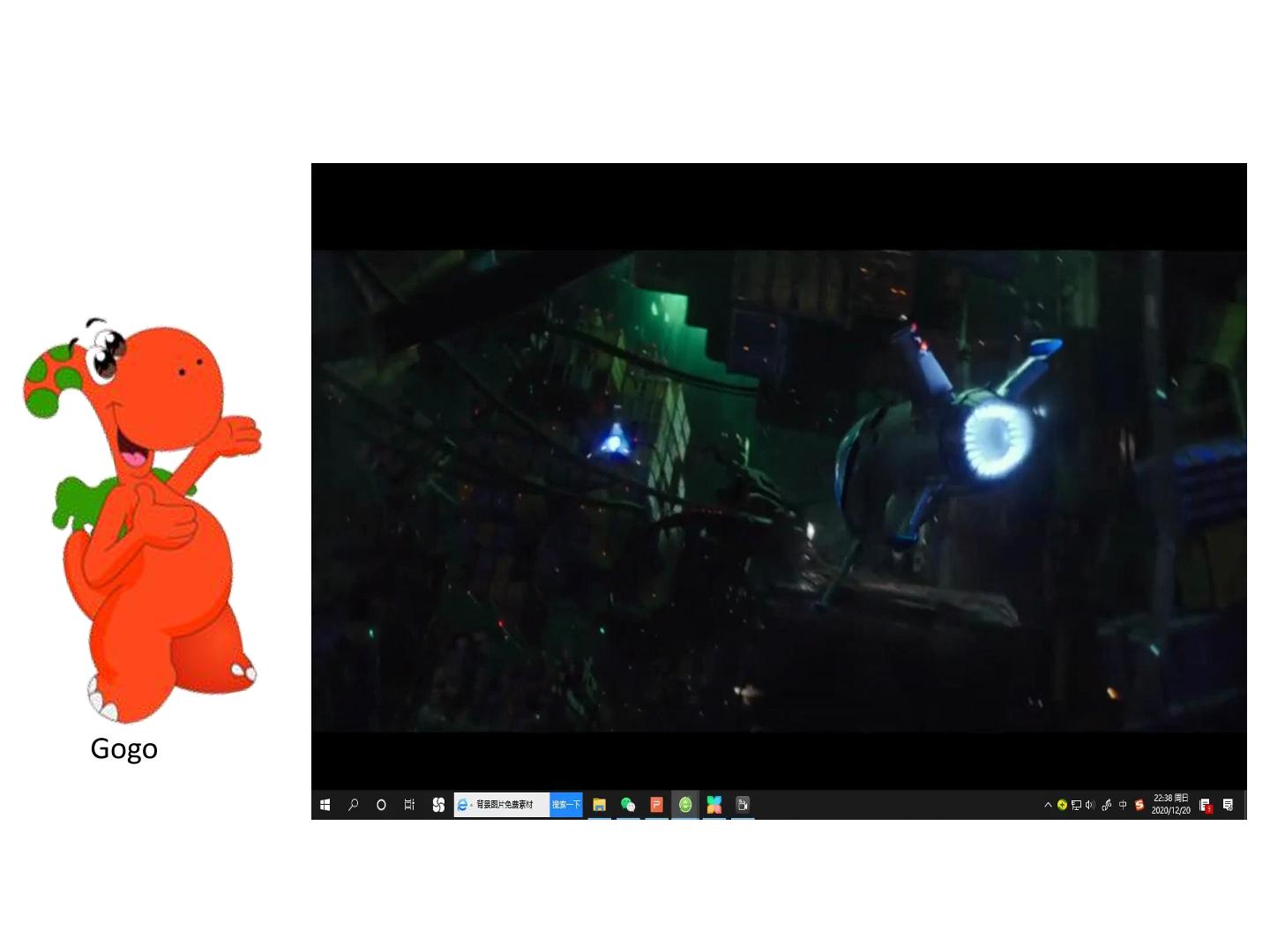Open the screen recorder camera taskbar icon
The width and height of the screenshot is (1270, 952).
(743, 805)
